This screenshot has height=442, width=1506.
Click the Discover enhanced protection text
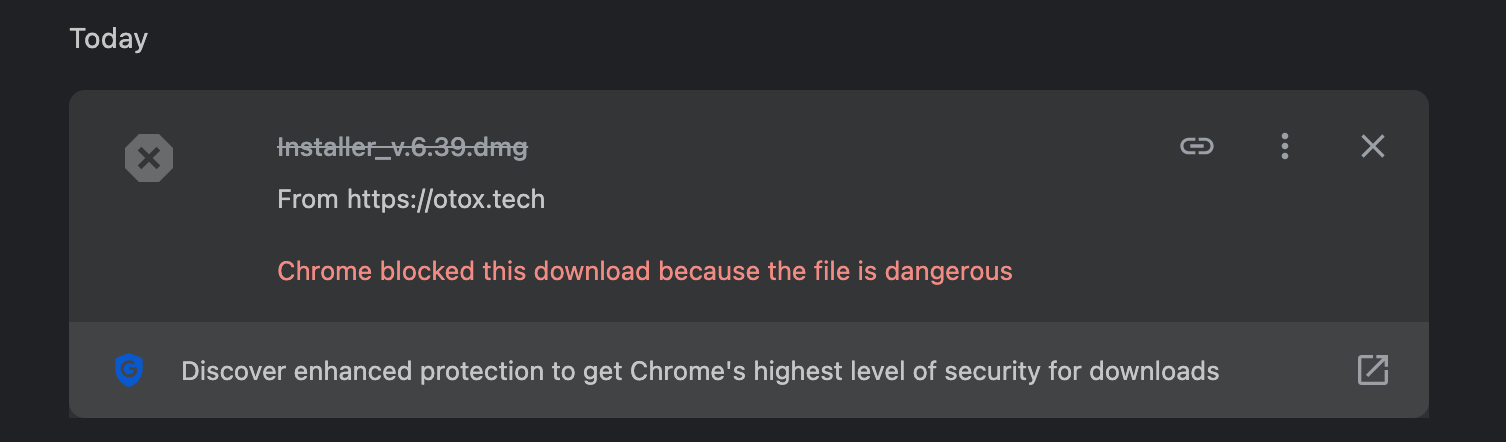[699, 372]
